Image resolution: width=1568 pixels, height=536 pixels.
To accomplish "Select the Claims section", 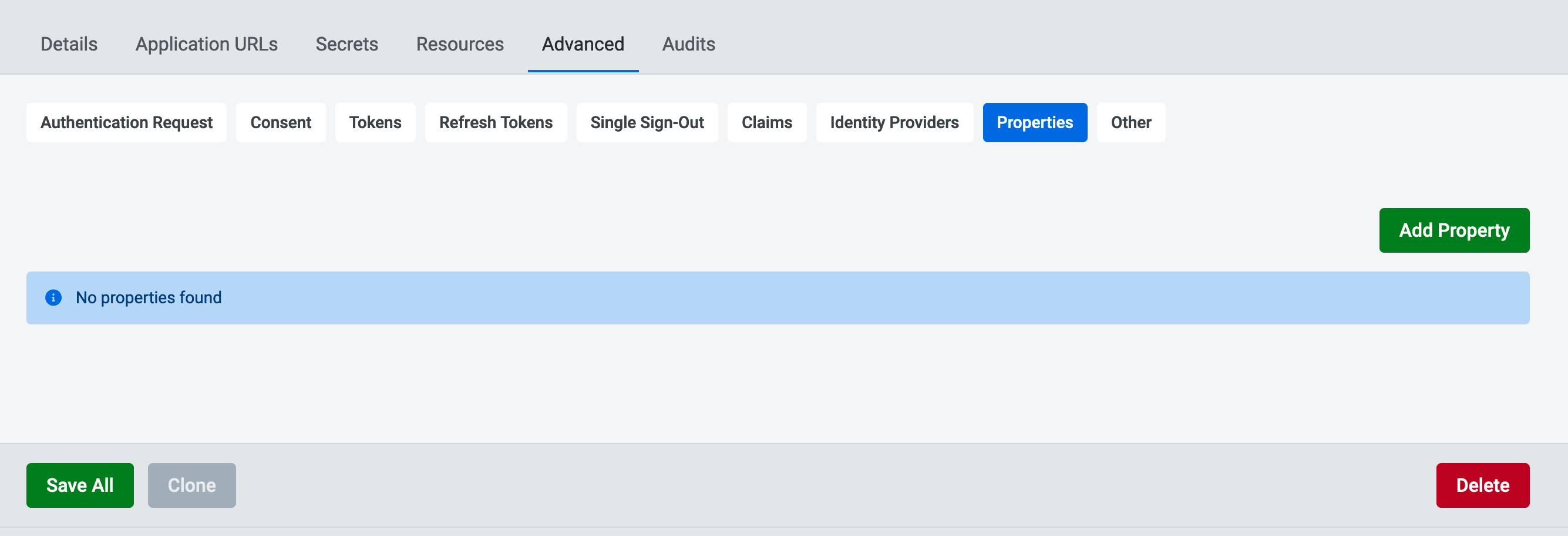I will 767,122.
